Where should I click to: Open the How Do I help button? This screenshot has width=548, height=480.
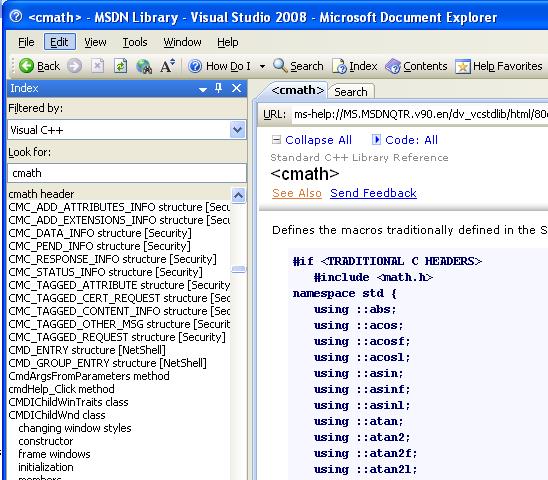(x=219, y=66)
